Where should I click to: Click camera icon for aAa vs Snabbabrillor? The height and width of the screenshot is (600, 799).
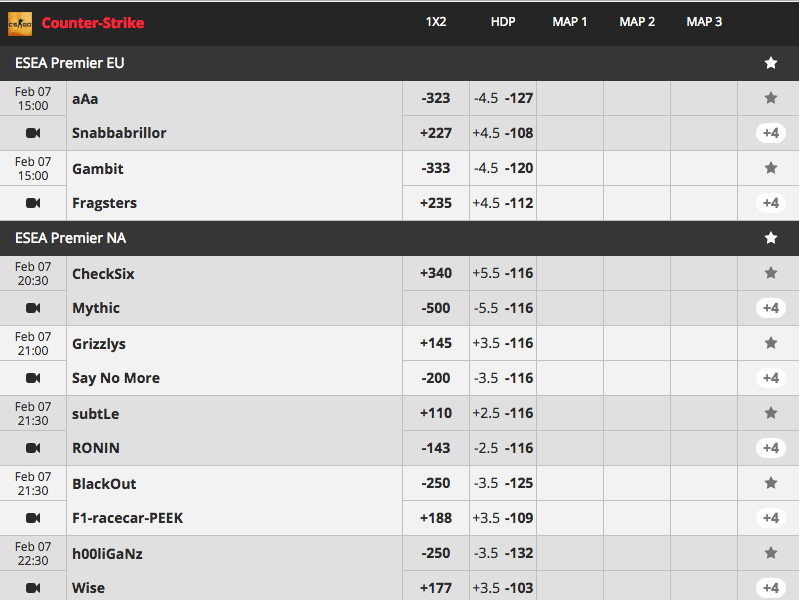click(x=33, y=133)
